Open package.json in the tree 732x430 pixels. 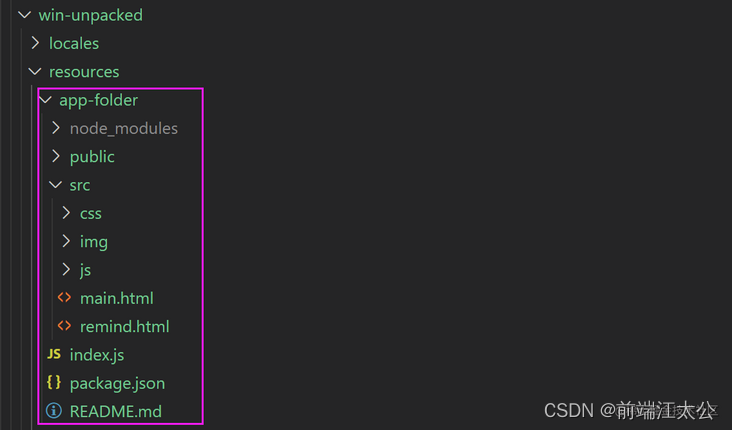click(117, 383)
